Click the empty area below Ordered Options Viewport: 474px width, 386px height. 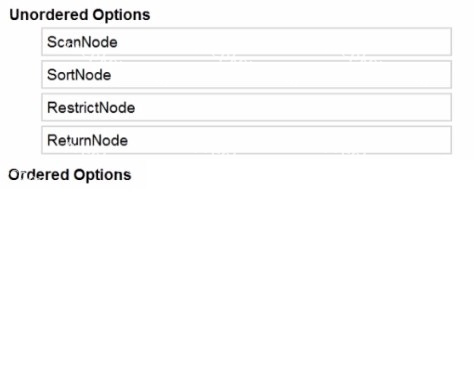click(x=237, y=283)
